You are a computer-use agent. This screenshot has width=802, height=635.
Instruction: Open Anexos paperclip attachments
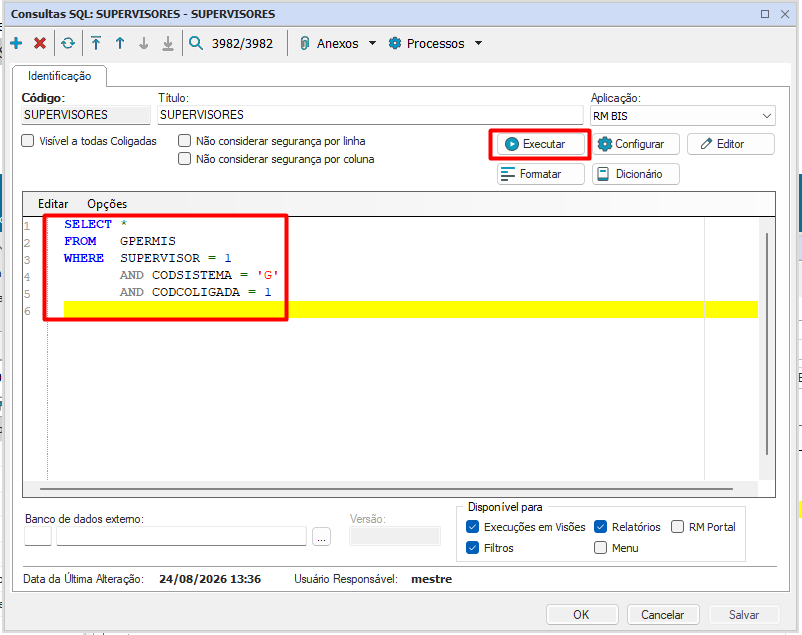[329, 43]
